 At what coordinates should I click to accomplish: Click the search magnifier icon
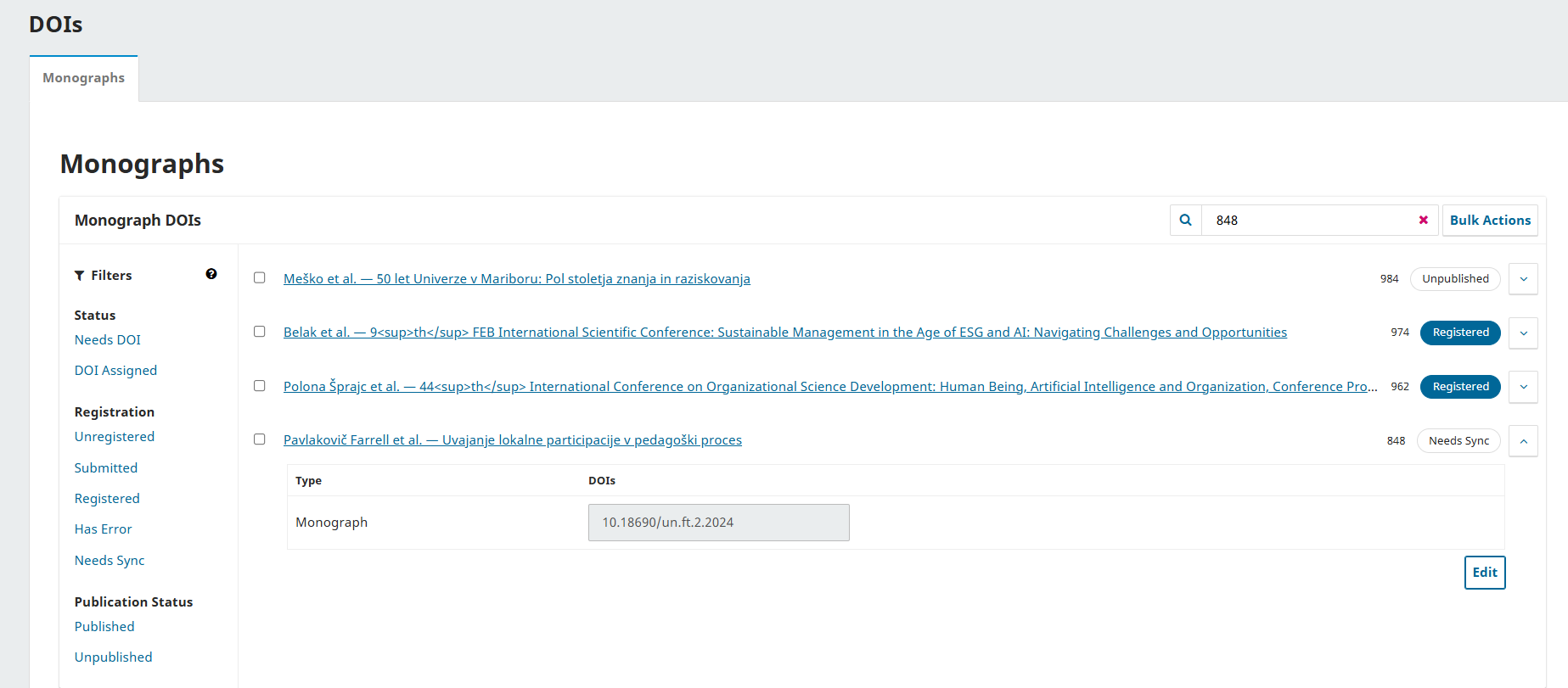[1185, 221]
